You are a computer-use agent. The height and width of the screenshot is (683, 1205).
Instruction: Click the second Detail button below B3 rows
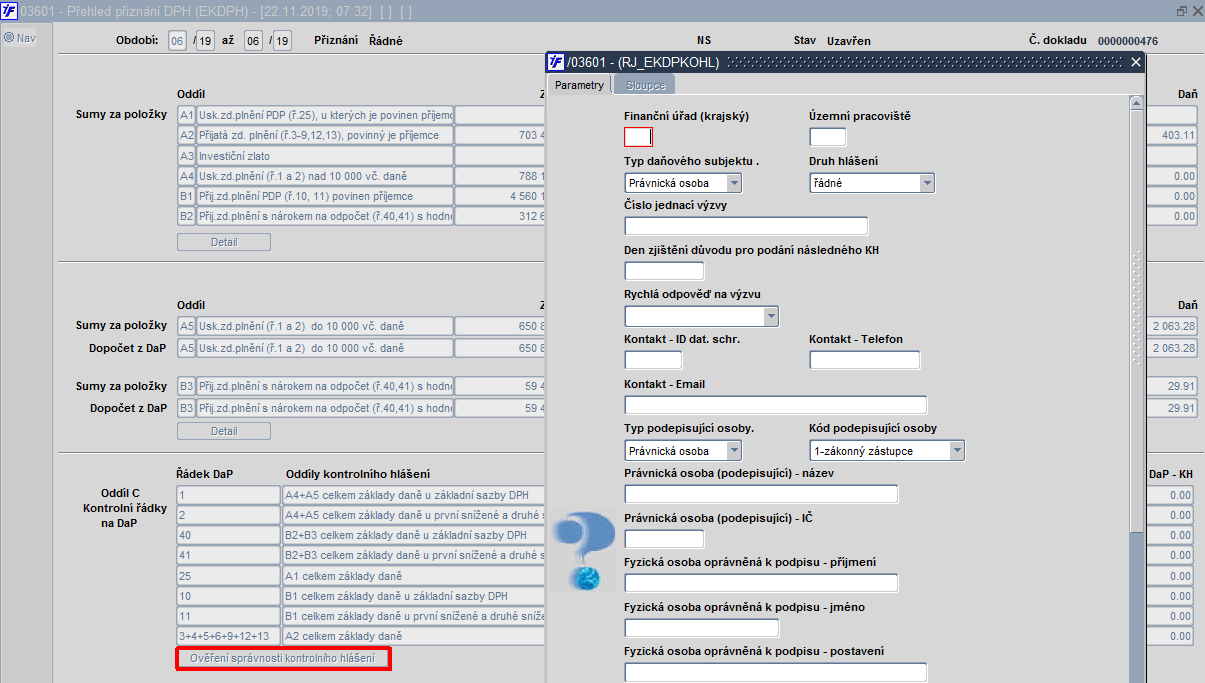click(224, 431)
